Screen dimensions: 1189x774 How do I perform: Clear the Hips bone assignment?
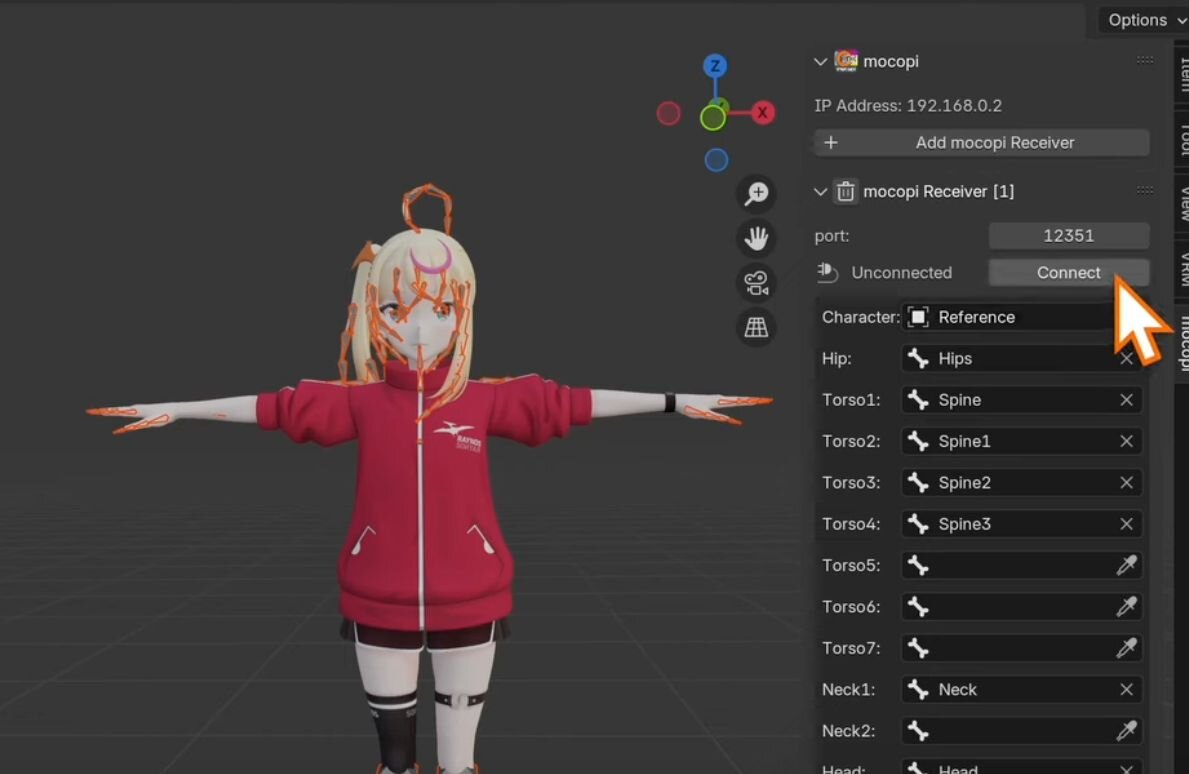[x=1126, y=359]
